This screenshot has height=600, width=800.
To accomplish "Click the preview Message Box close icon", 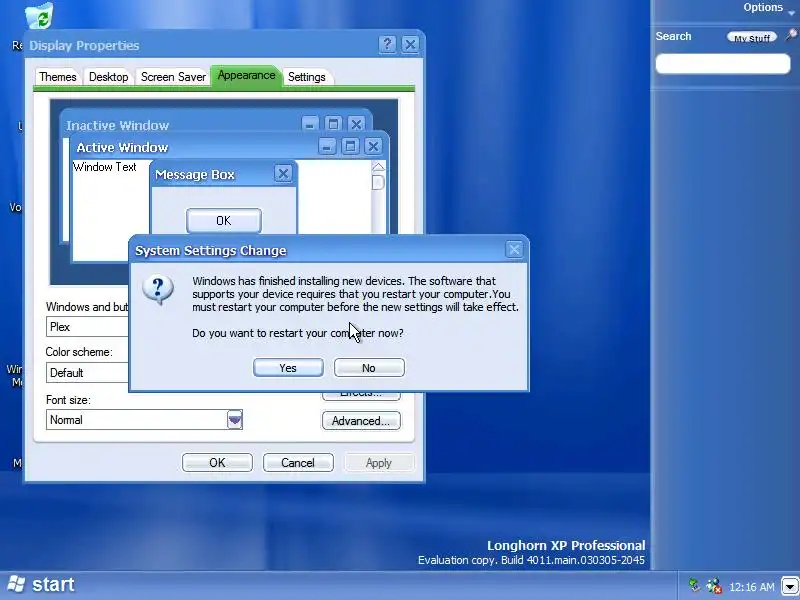I will tap(283, 173).
